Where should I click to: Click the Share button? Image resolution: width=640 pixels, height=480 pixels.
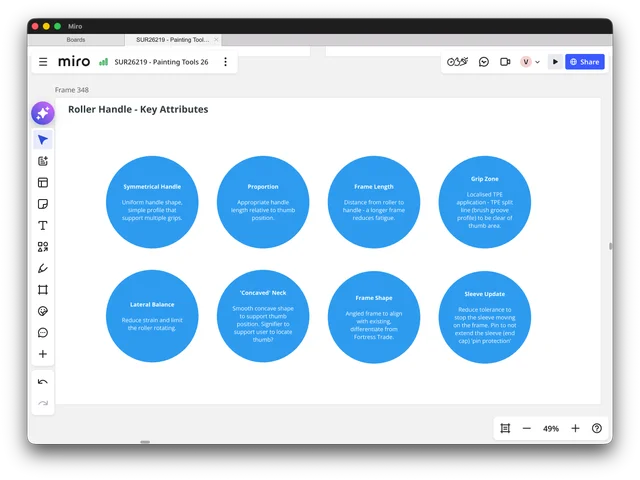(584, 62)
